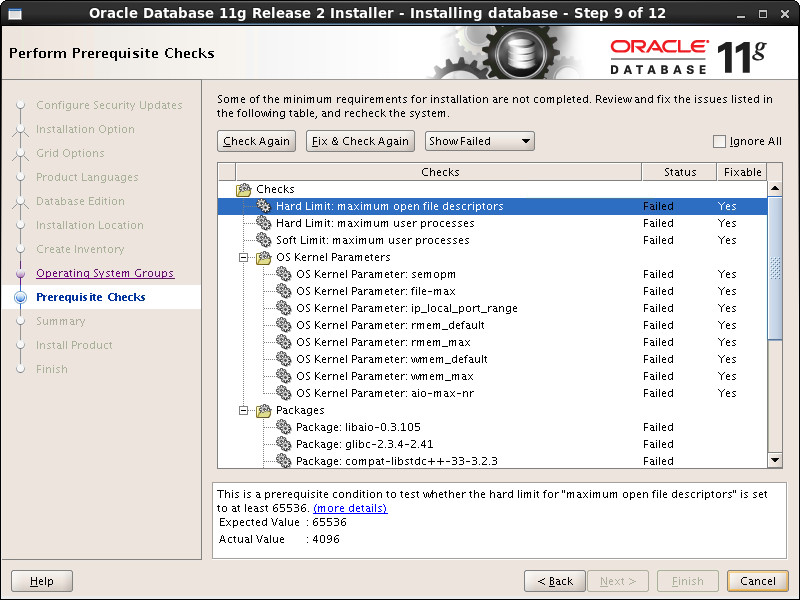800x600 pixels.
Task: Maximize the installer window
Action: point(763,14)
